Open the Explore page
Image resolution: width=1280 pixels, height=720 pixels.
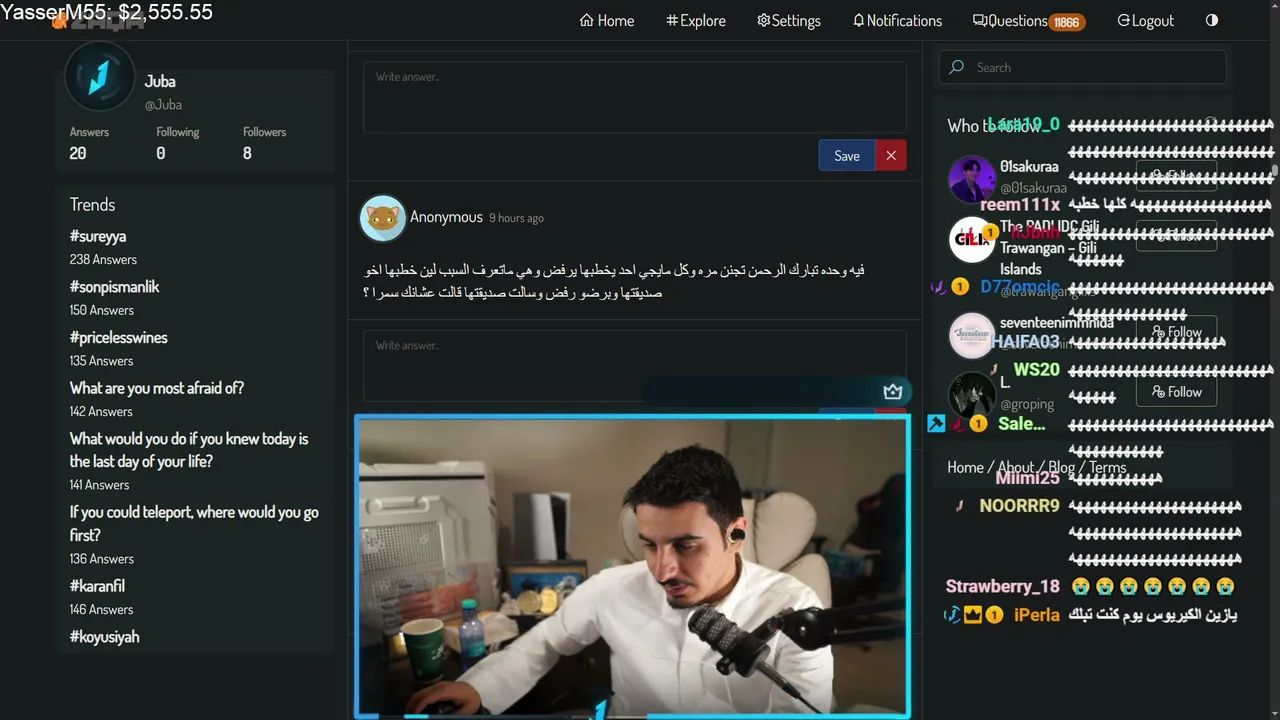point(696,20)
